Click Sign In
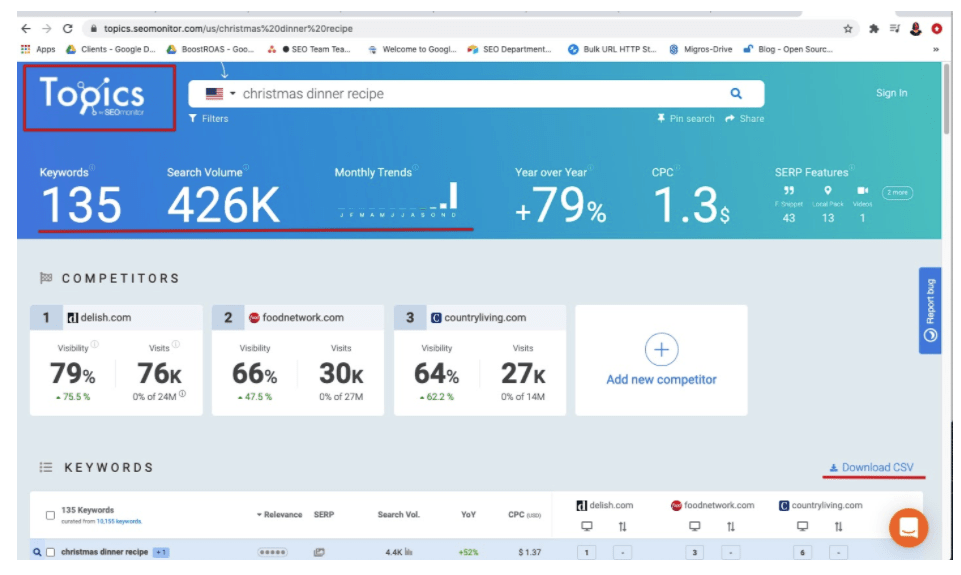This screenshot has height=575, width=961. click(891, 93)
